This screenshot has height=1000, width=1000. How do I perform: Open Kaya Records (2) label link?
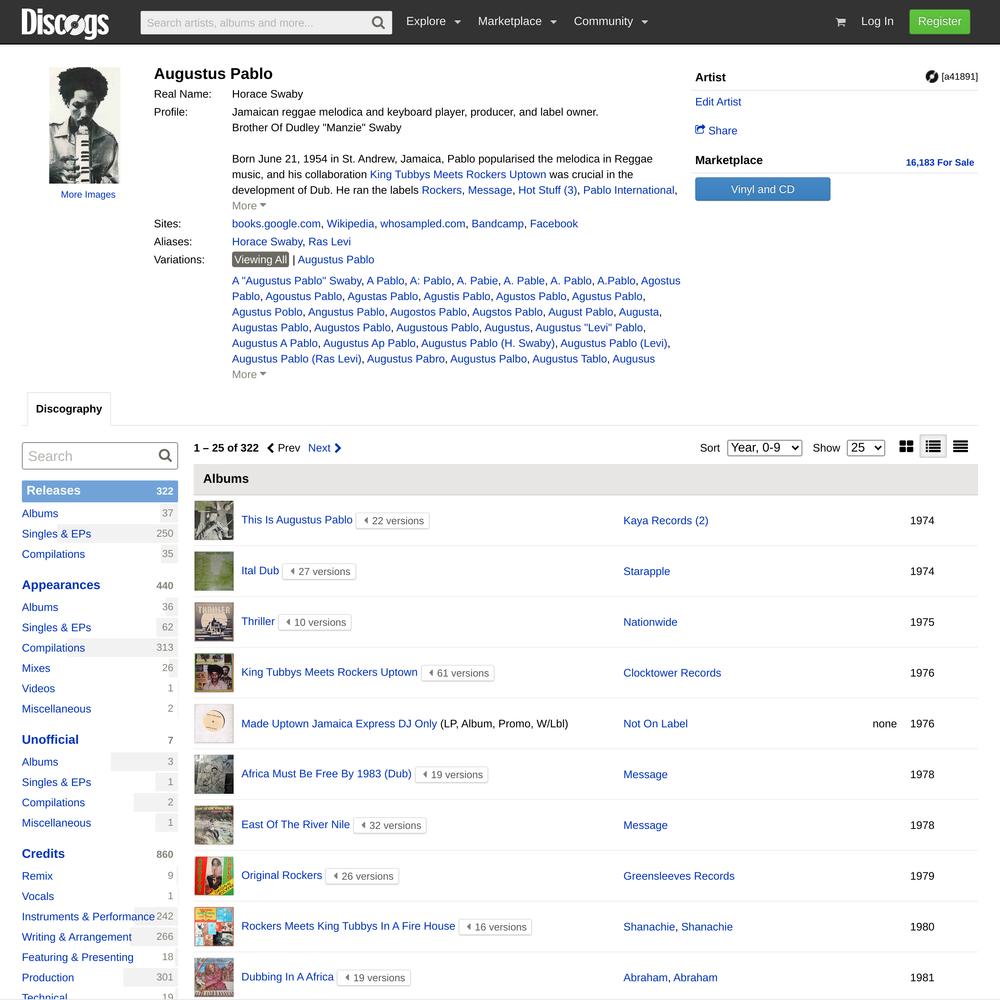[x=665, y=520]
